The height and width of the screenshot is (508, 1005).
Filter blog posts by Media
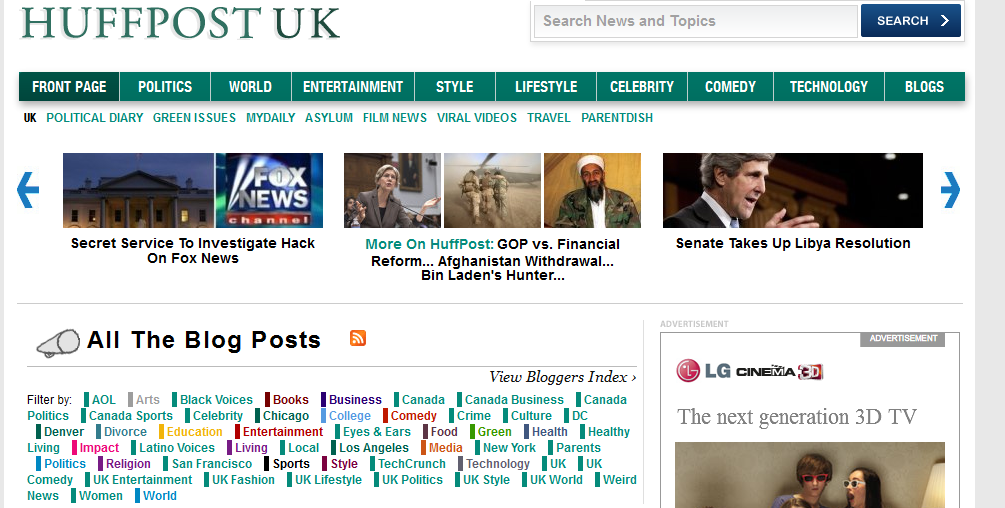[x=445, y=448]
